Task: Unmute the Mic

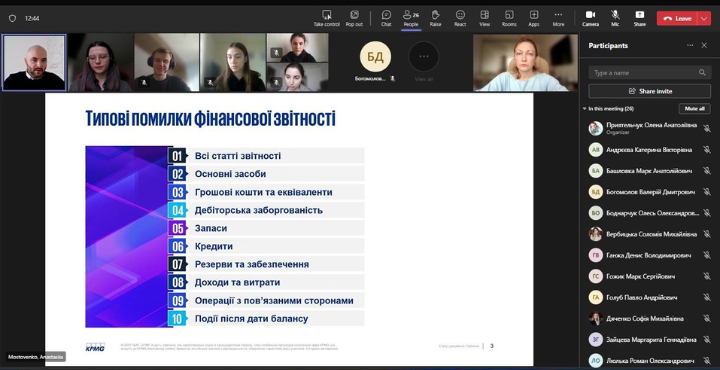Action: (615, 18)
